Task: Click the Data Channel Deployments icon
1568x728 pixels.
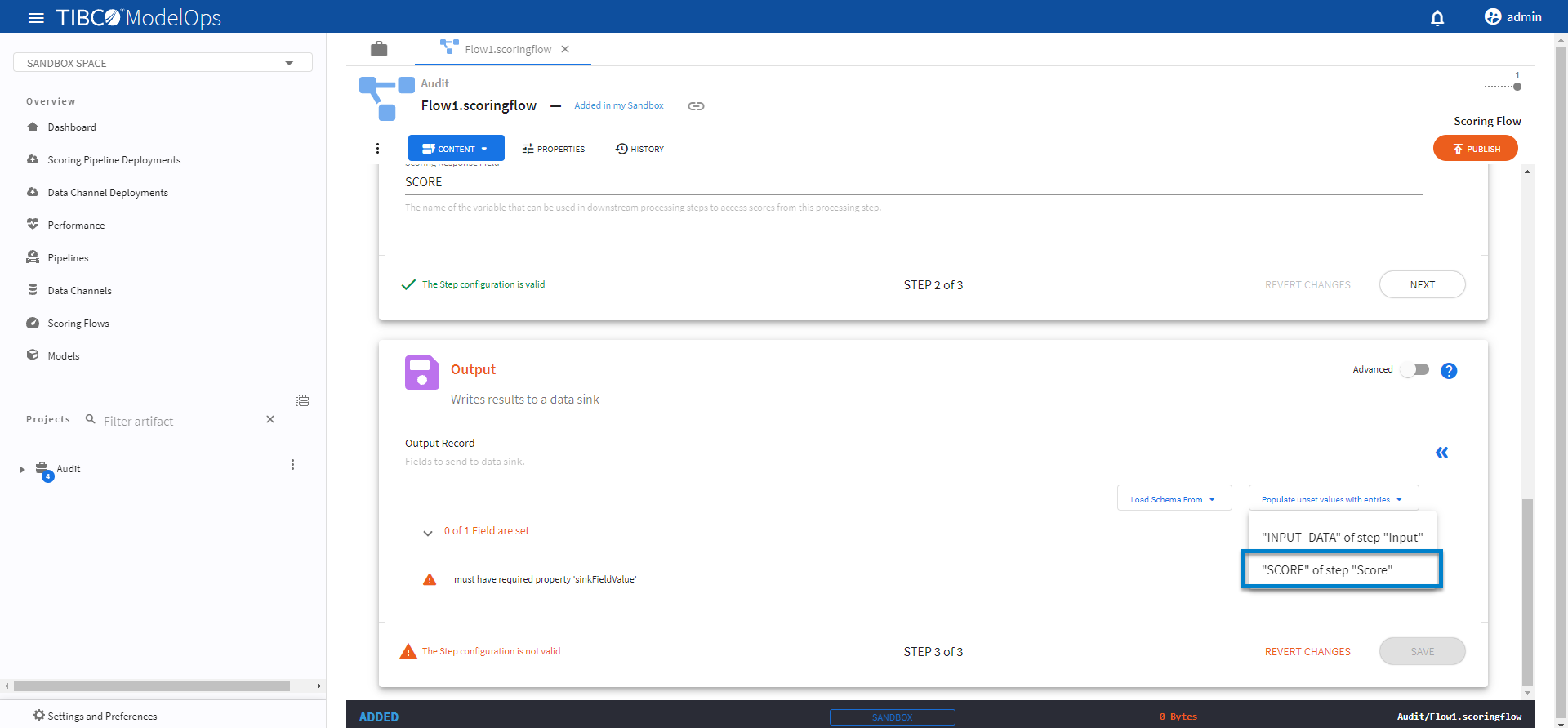Action: pyautogui.click(x=33, y=192)
